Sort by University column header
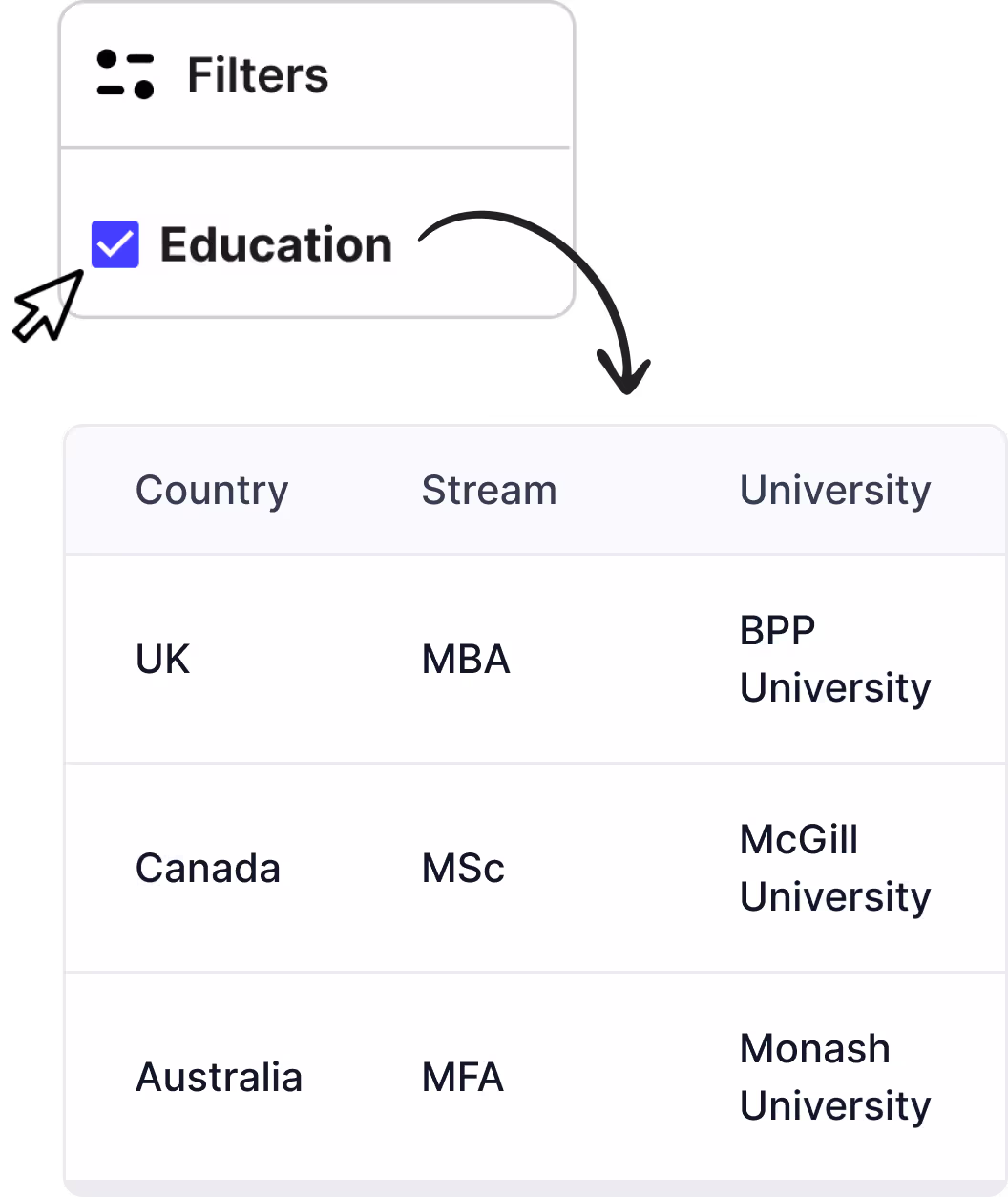The image size is (1008, 1197). click(x=835, y=491)
